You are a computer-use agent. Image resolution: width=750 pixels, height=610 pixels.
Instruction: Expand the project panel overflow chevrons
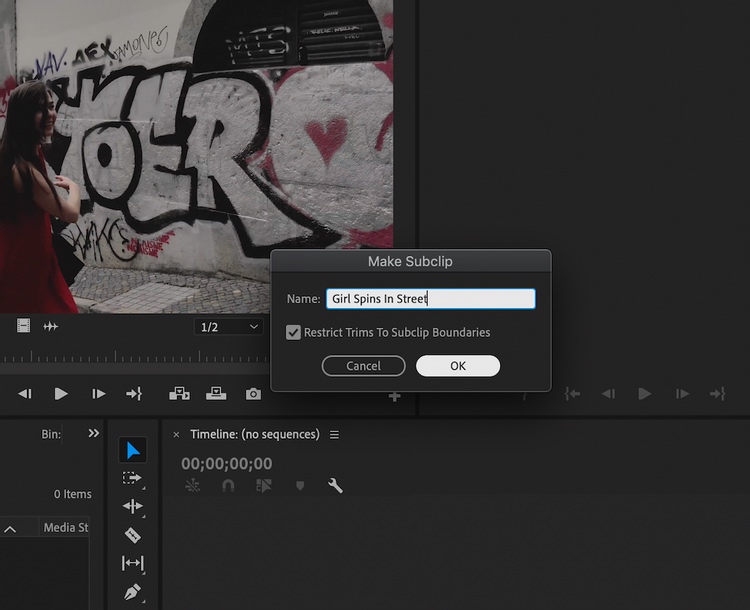pos(94,434)
